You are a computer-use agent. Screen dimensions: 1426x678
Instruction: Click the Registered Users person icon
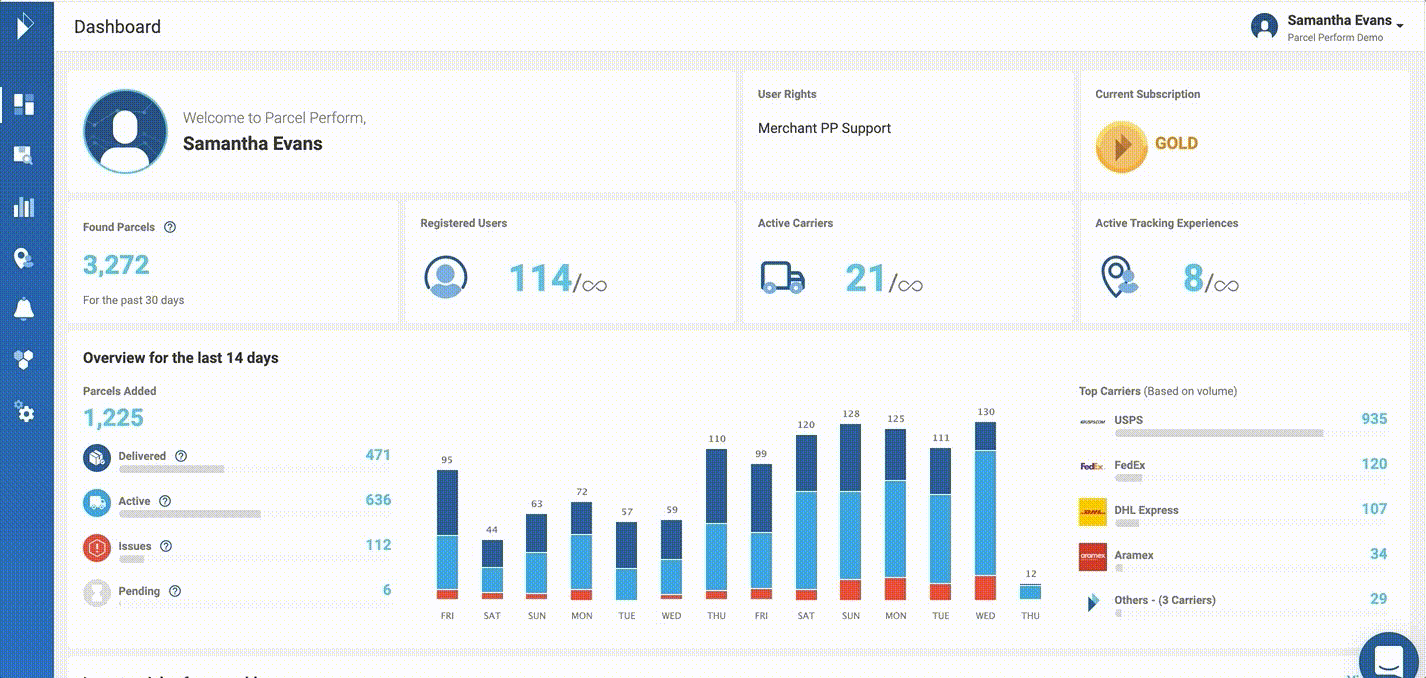[446, 277]
